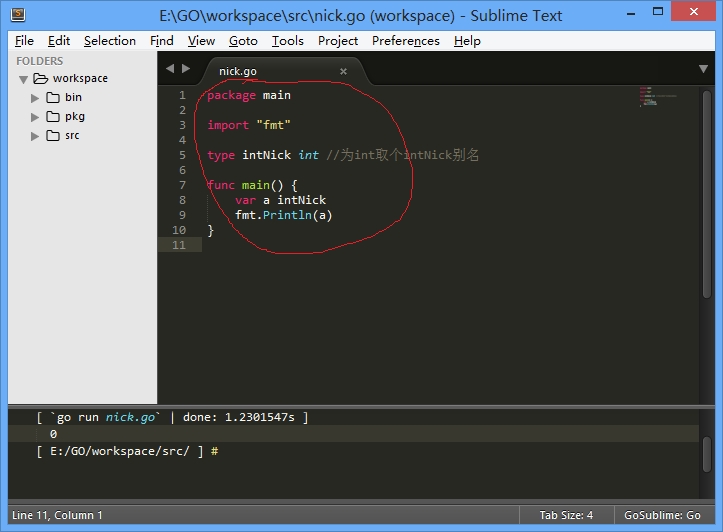Click 'Println' on line 9
The width and height of the screenshot is (723, 532).
[287, 215]
